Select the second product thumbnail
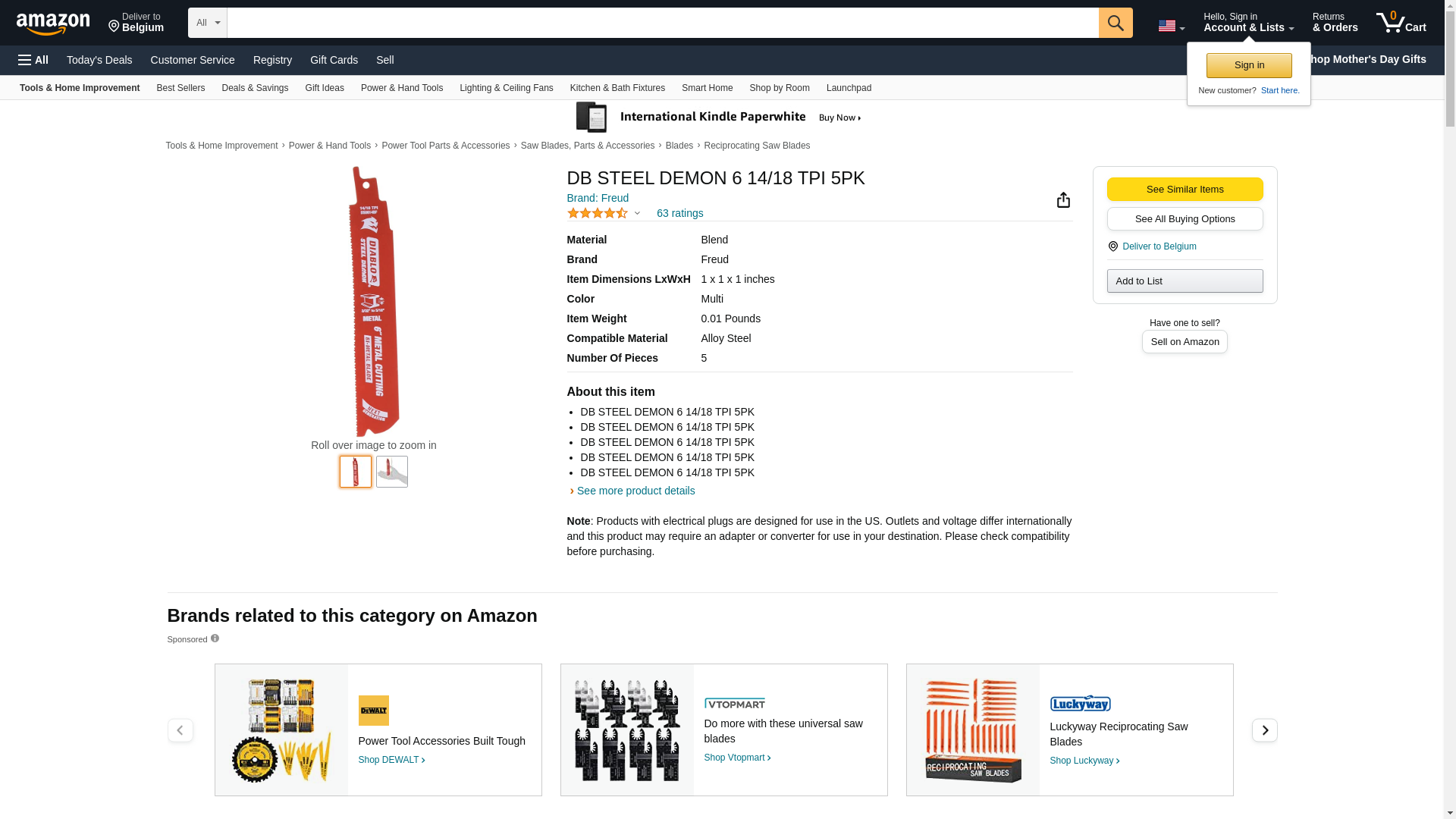Screen dimensions: 1456x819 [392, 472]
